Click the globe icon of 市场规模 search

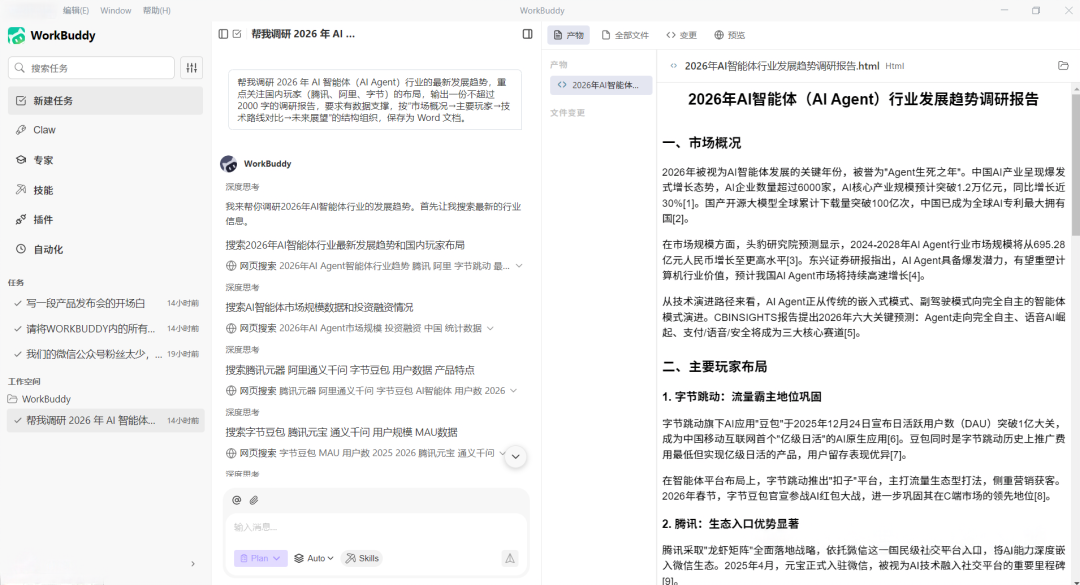[231, 328]
